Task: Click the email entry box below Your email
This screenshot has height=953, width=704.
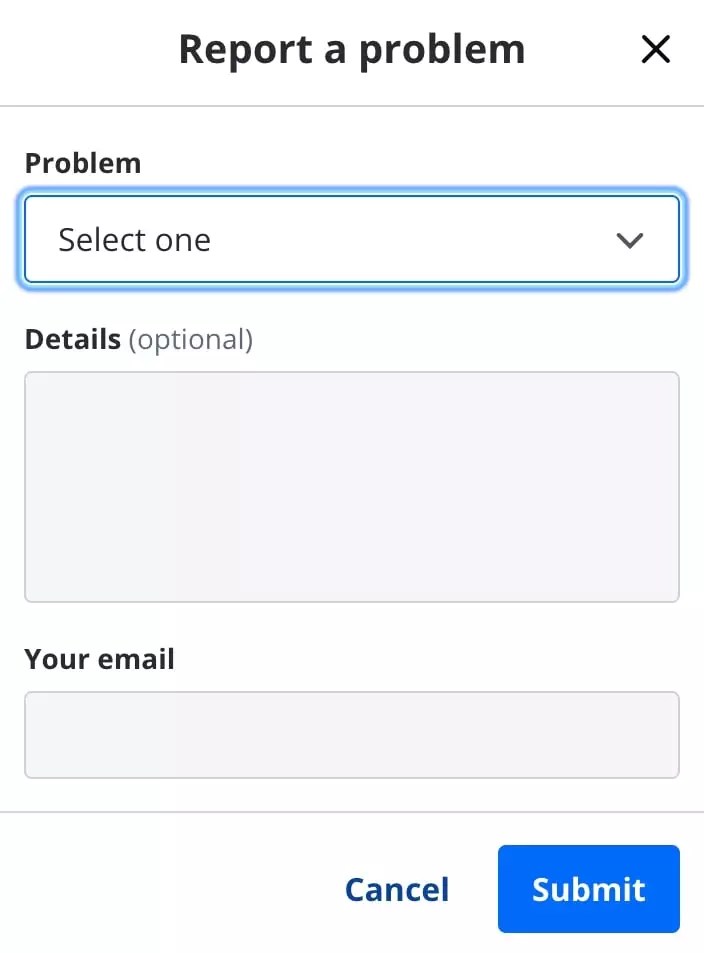Action: coord(352,734)
